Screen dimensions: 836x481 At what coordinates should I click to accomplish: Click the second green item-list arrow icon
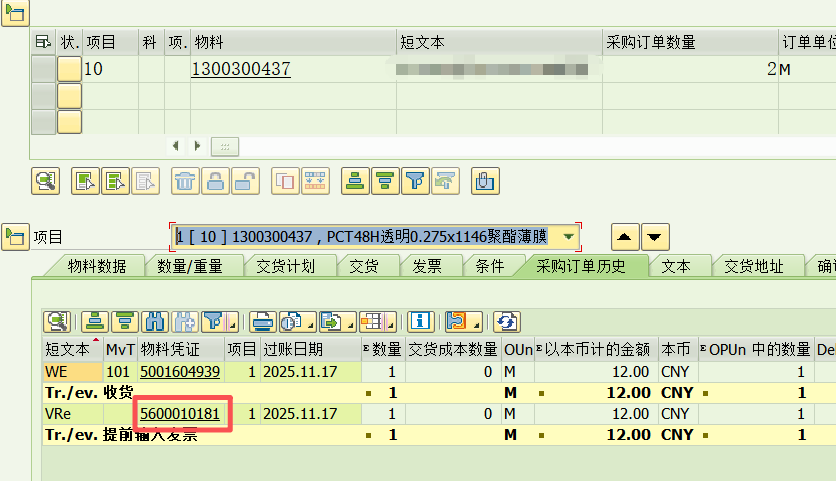pyautogui.click(x=115, y=181)
